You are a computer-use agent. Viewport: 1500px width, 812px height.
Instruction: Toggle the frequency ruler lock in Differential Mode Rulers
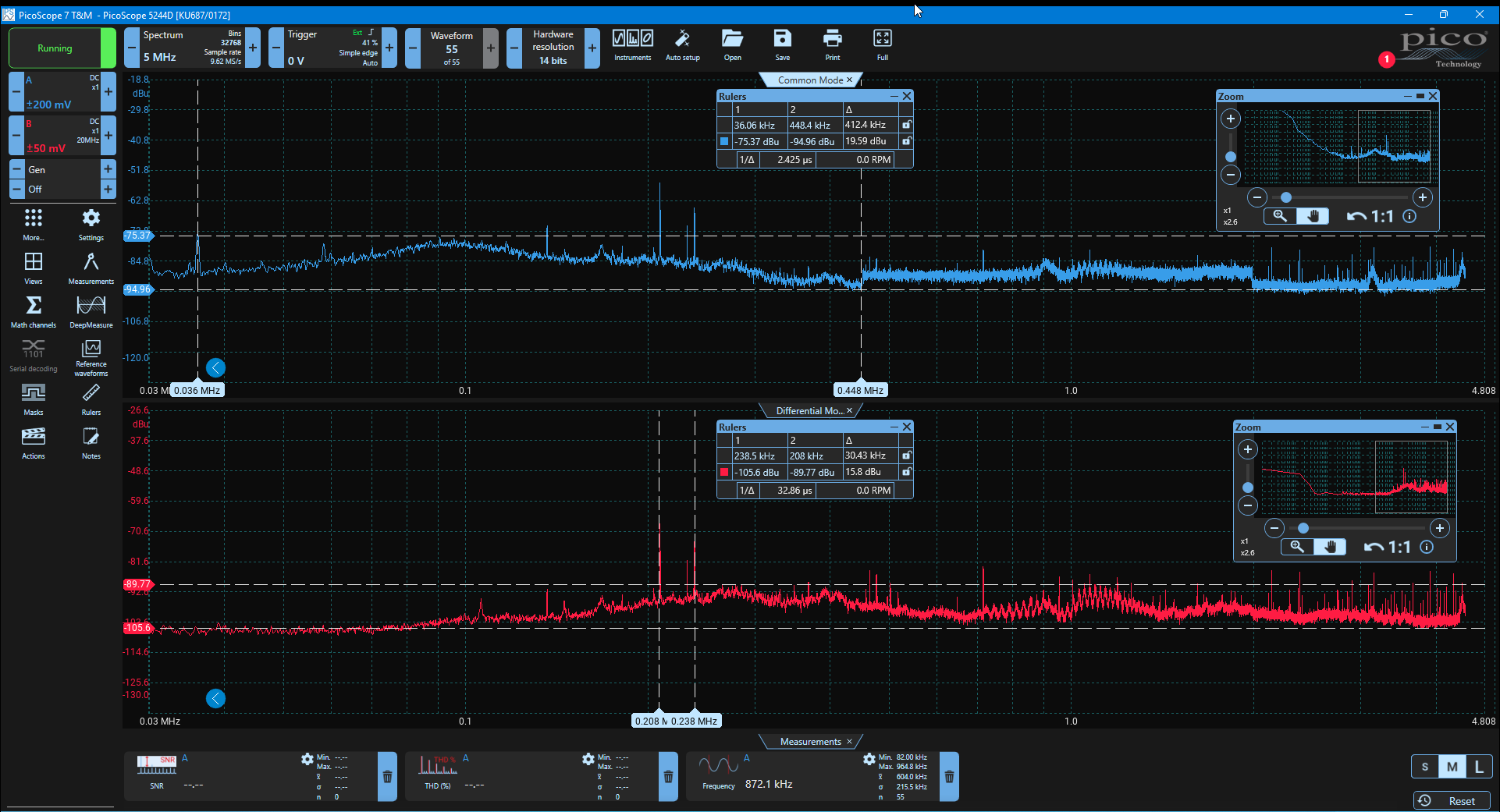[906, 456]
